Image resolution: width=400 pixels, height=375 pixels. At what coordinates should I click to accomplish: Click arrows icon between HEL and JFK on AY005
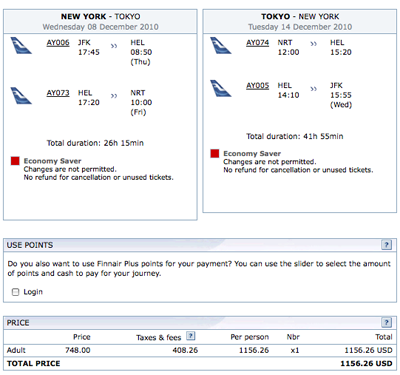[314, 89]
